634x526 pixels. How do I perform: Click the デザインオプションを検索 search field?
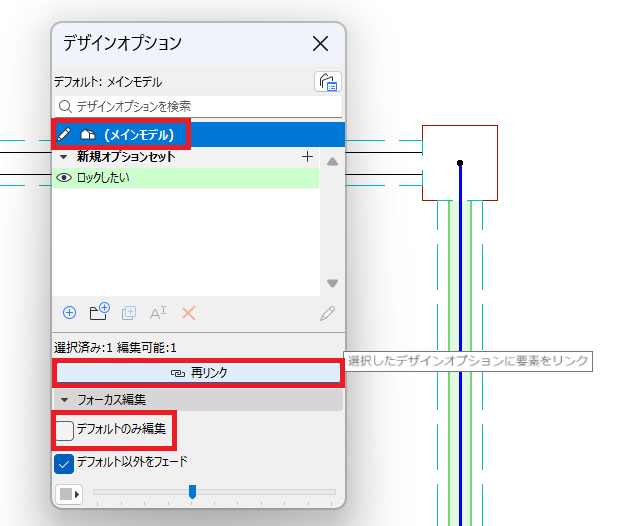click(198, 107)
